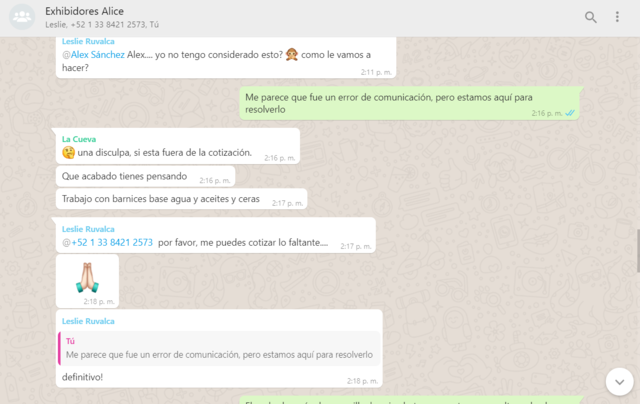
Task: Select 'por favor, me puedes cotizar lo faltante....' text
Action: pos(243,243)
